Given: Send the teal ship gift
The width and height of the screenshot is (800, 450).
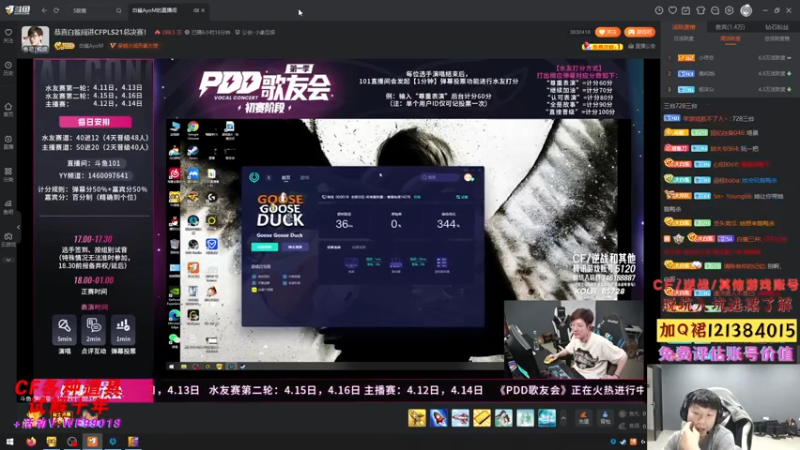Looking at the screenshot, I should point(546,418).
